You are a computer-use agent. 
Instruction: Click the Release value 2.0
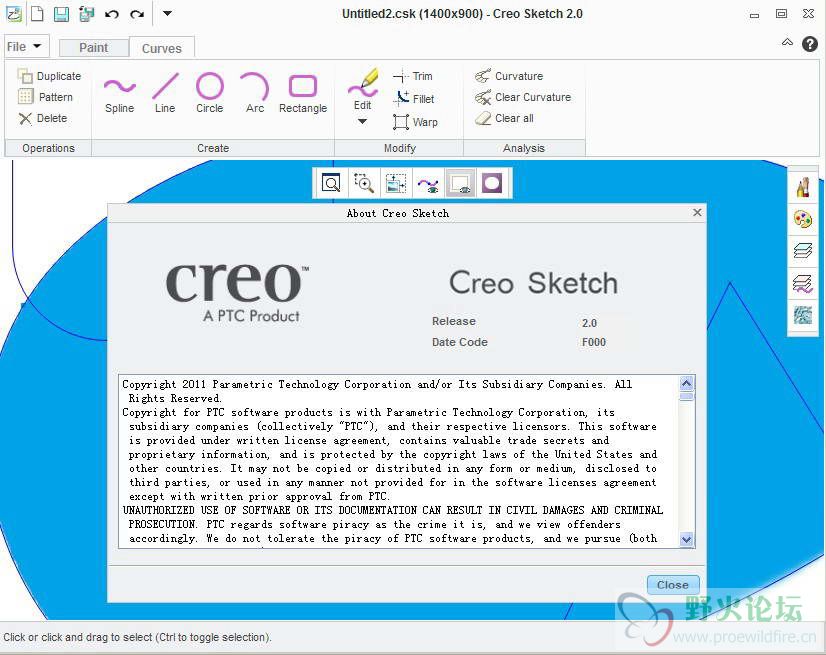pyautogui.click(x=589, y=323)
